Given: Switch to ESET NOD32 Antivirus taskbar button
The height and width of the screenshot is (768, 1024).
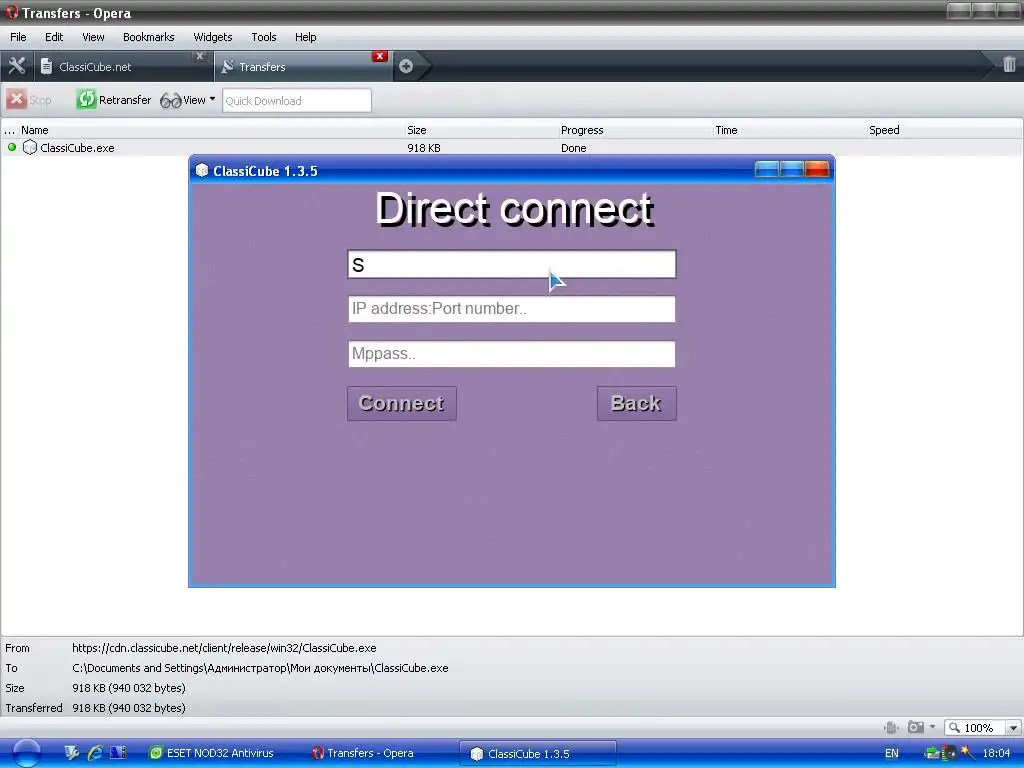Looking at the screenshot, I should [212, 753].
